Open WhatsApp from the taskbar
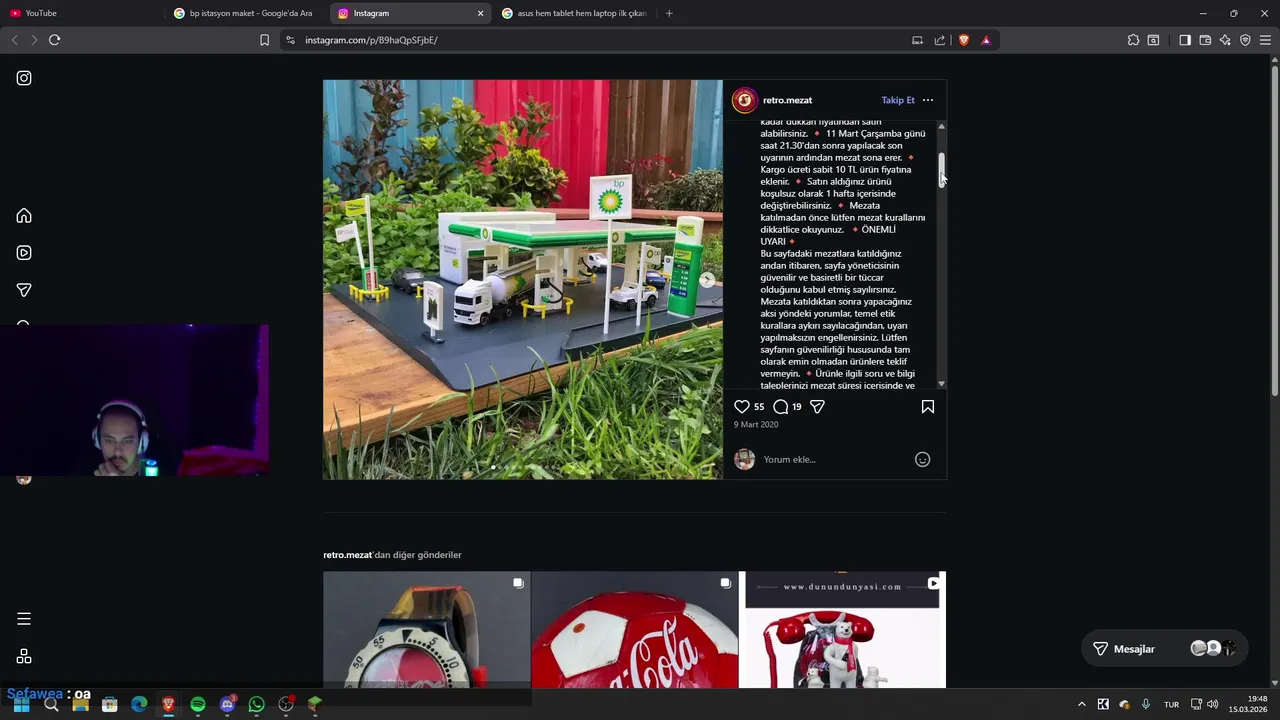 point(256,704)
